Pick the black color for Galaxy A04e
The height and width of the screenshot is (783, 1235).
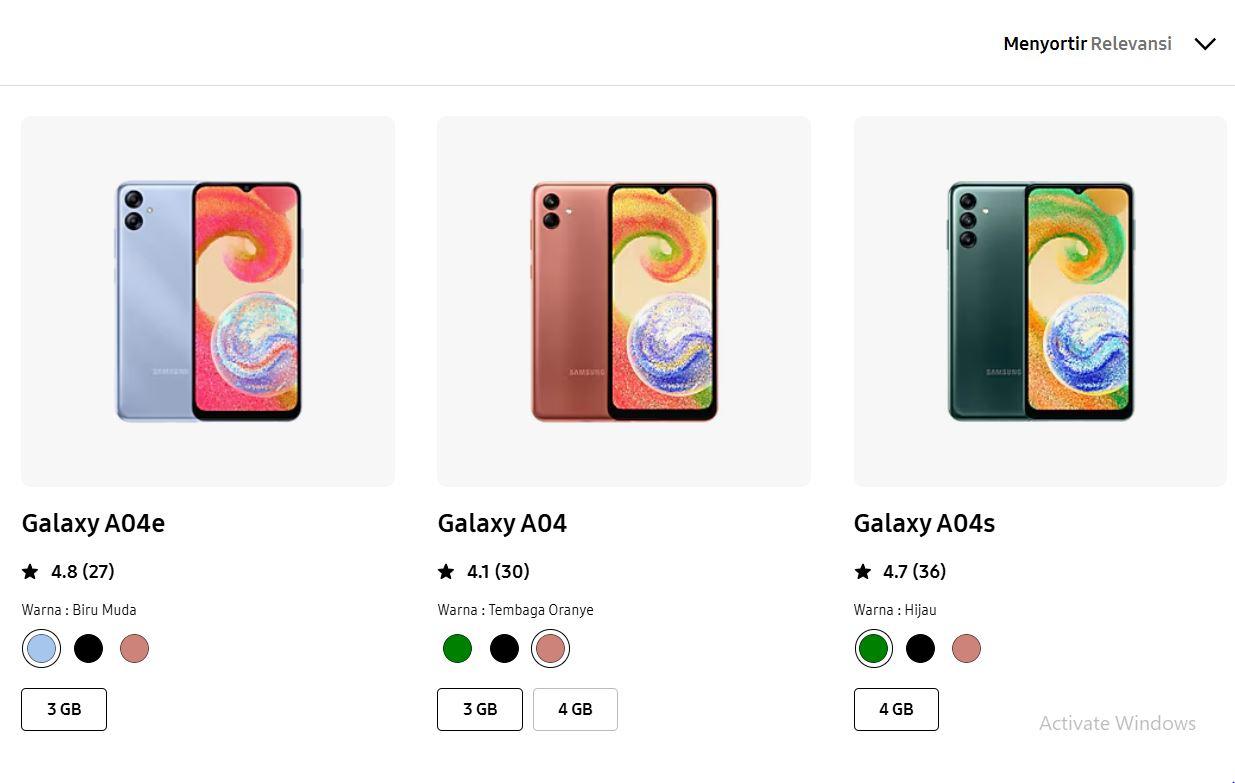coord(88,648)
